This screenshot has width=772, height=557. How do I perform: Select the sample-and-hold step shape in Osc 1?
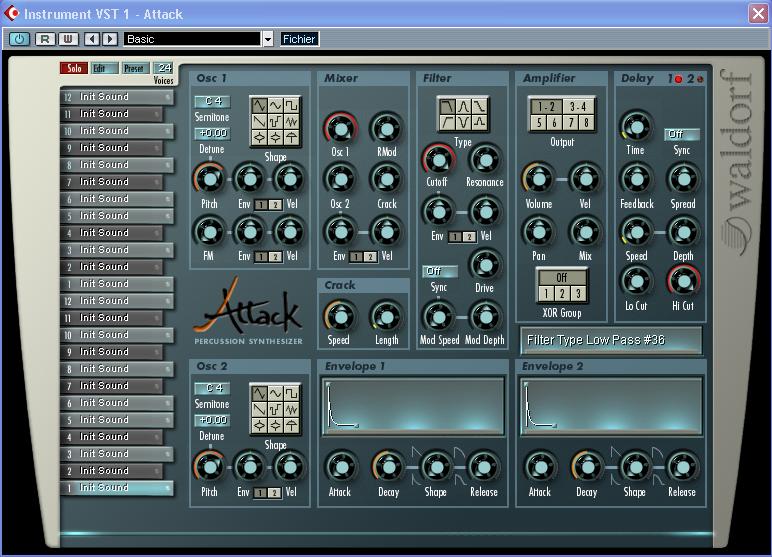coord(276,121)
